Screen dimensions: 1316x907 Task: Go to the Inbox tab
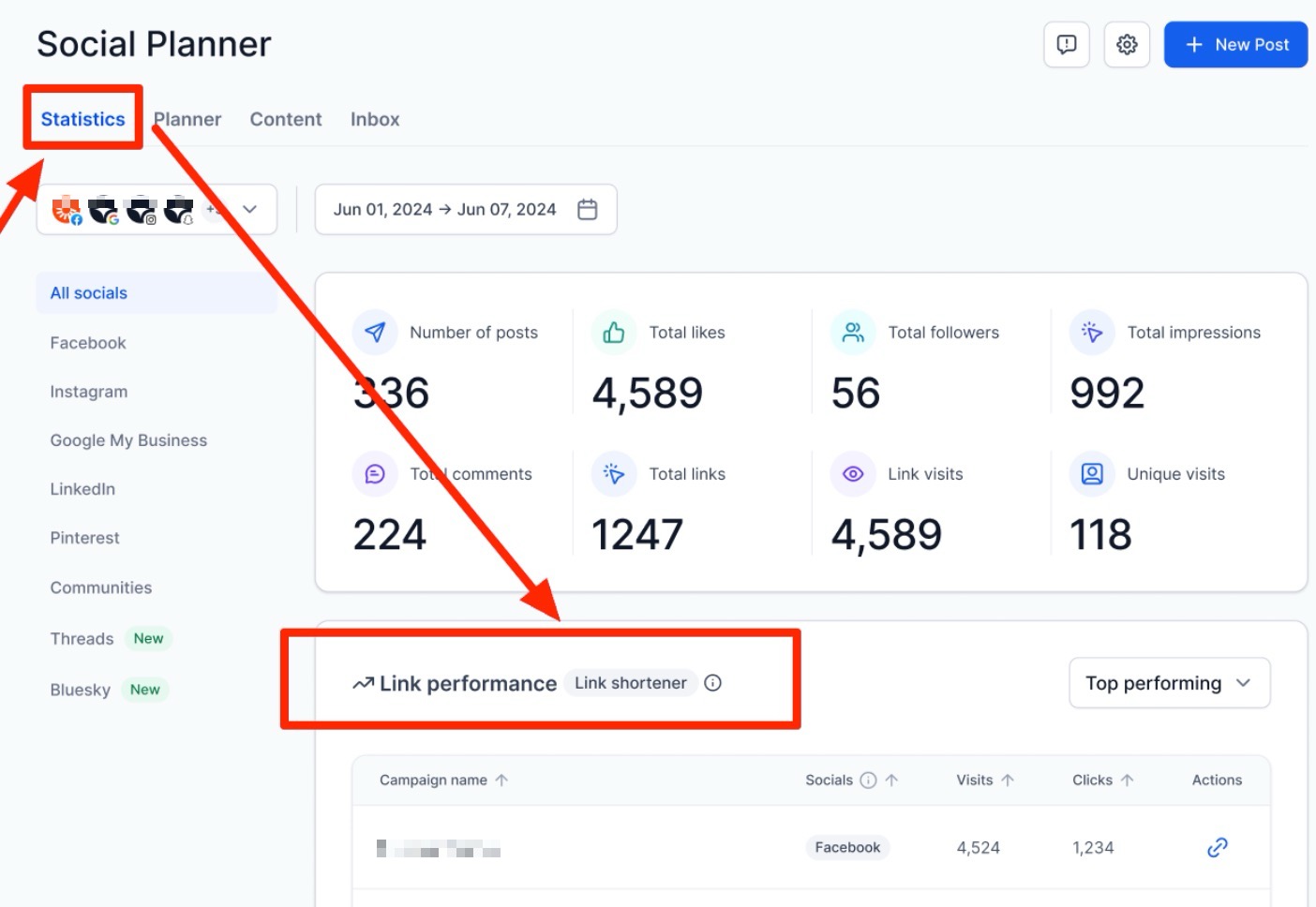(375, 119)
